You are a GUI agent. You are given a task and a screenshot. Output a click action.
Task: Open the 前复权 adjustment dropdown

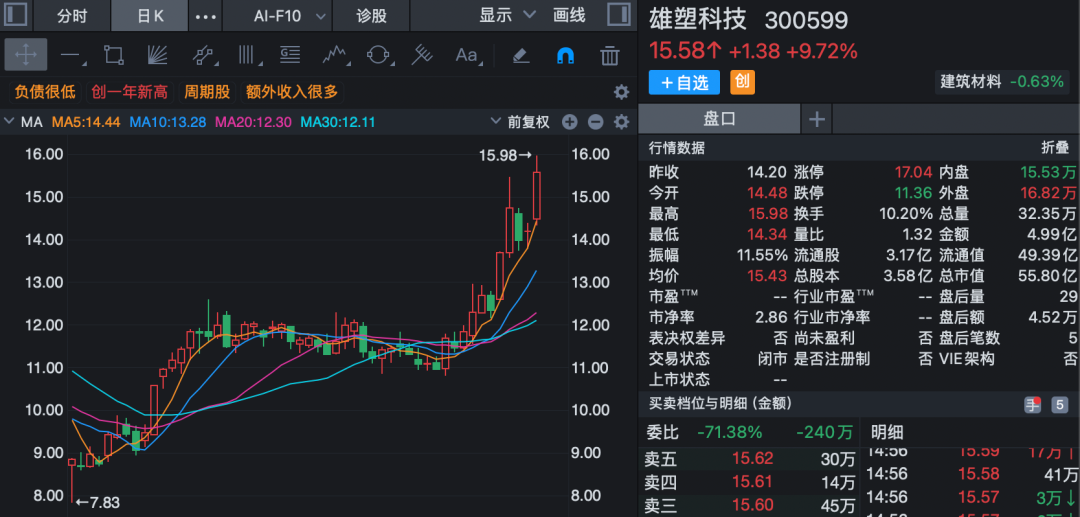[520, 123]
